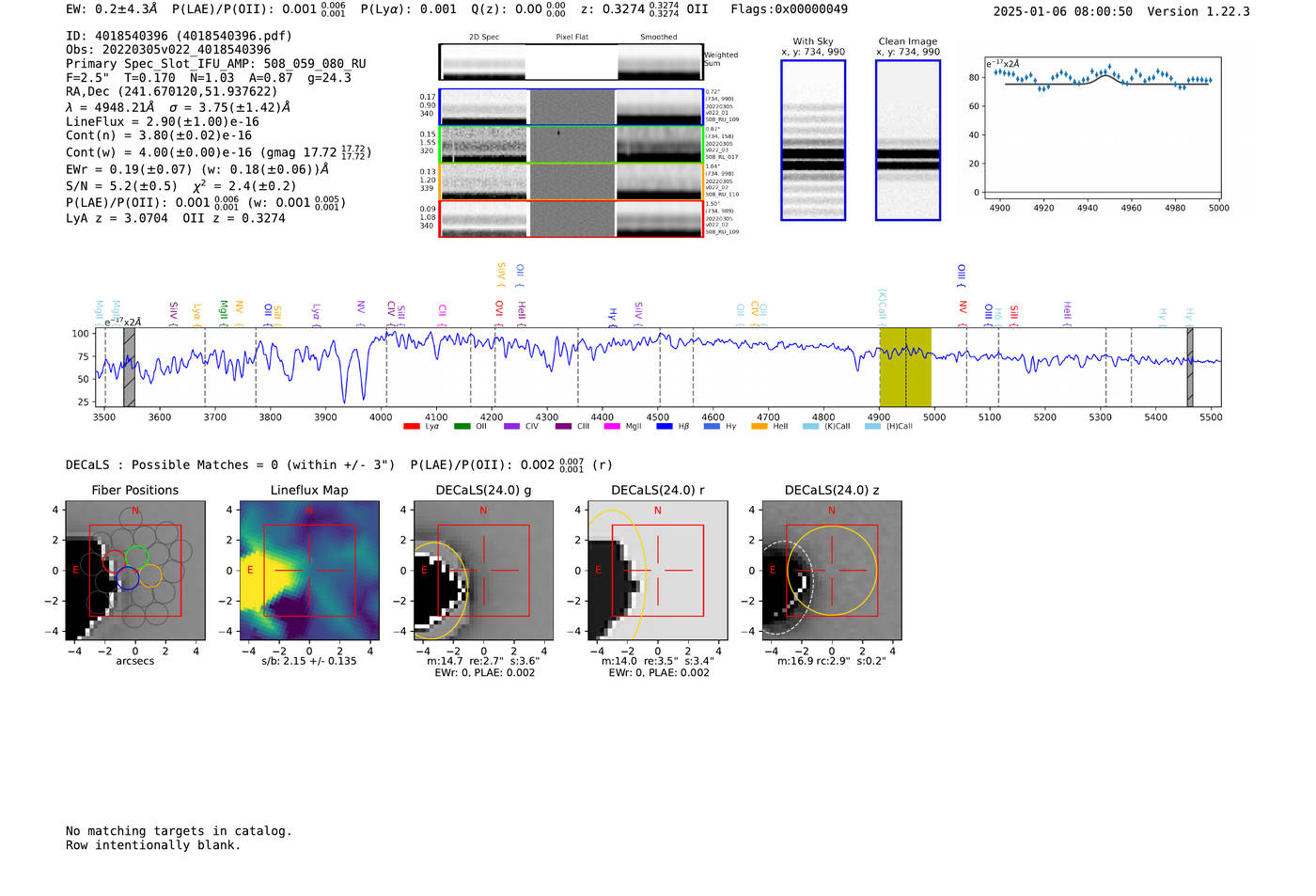Click the (K)CaII legend swatch

pyautogui.click(x=810, y=426)
